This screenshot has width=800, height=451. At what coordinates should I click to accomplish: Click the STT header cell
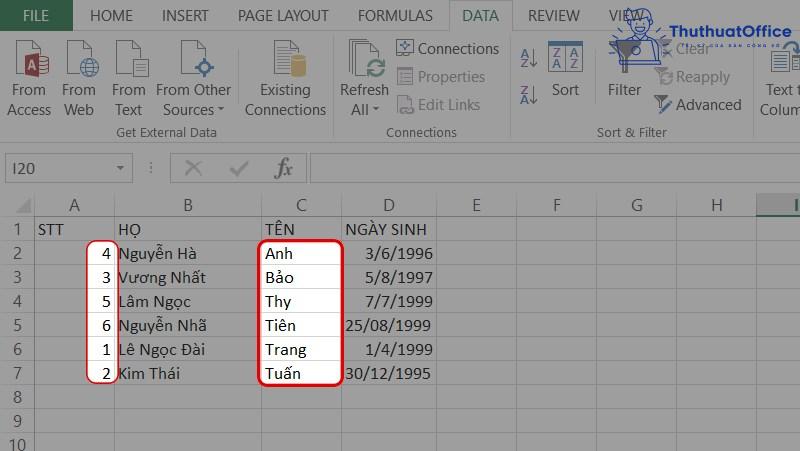click(74, 230)
